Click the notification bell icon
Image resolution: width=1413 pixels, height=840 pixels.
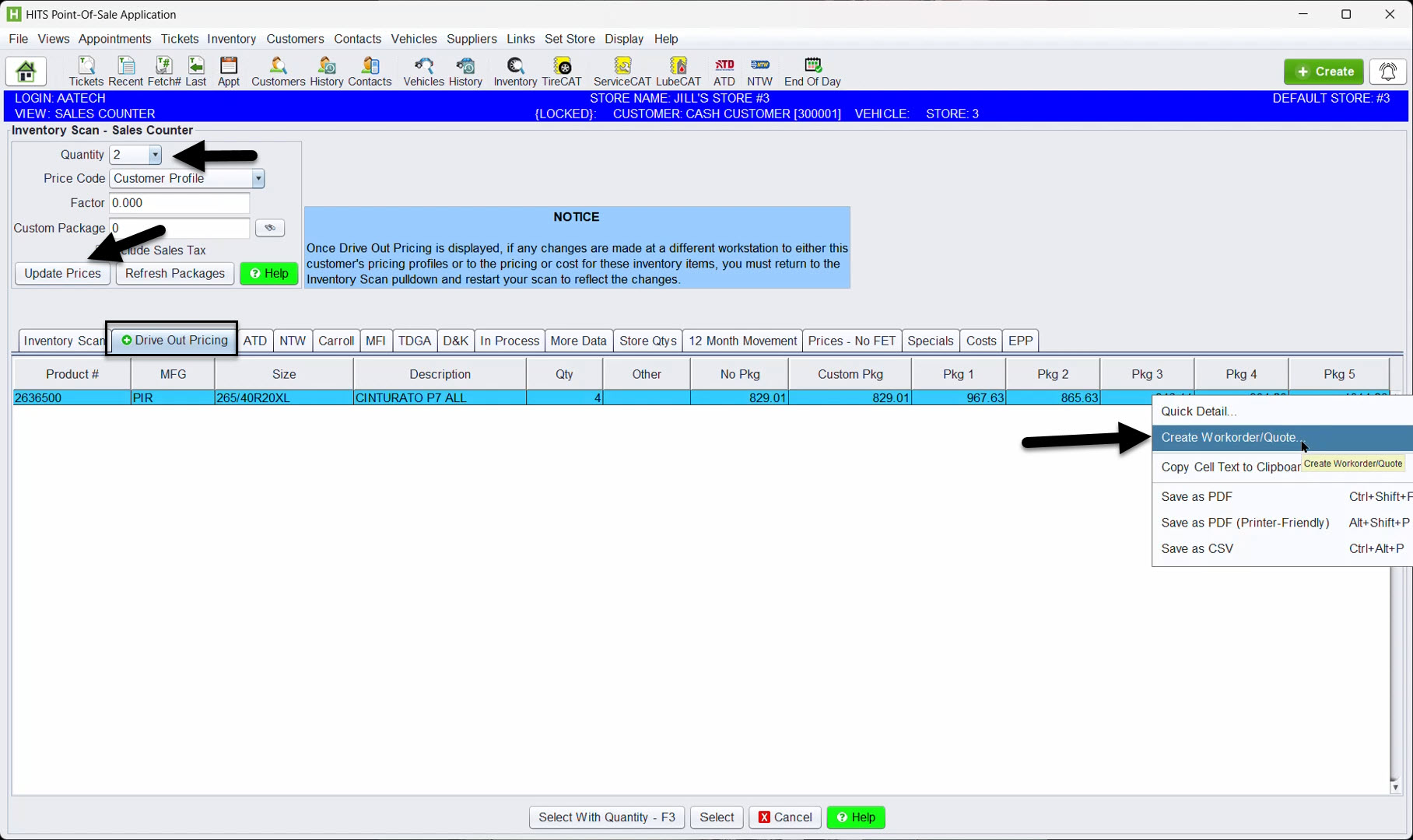(1387, 72)
